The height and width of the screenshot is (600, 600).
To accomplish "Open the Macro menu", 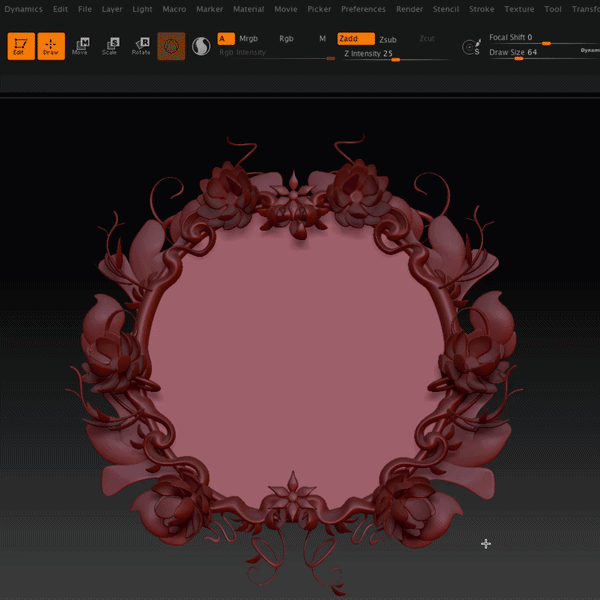I will click(174, 9).
